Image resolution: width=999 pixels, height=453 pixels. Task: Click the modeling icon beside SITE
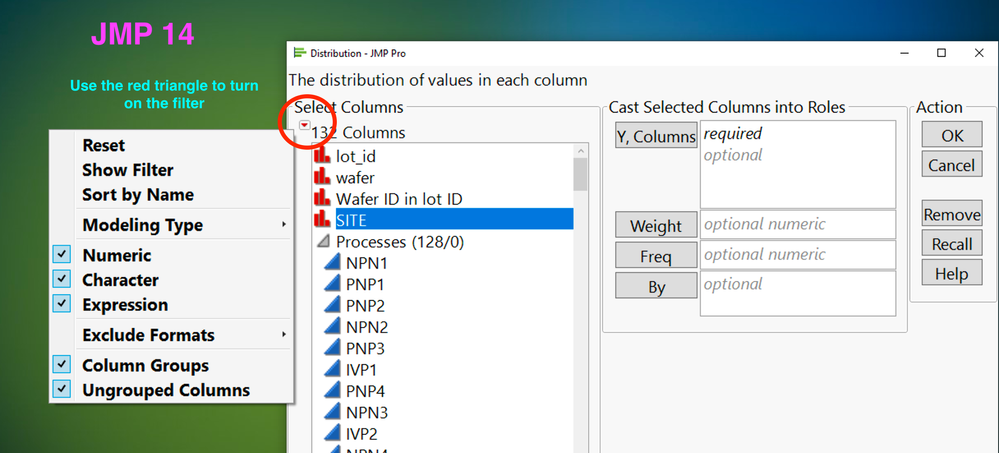click(322, 219)
